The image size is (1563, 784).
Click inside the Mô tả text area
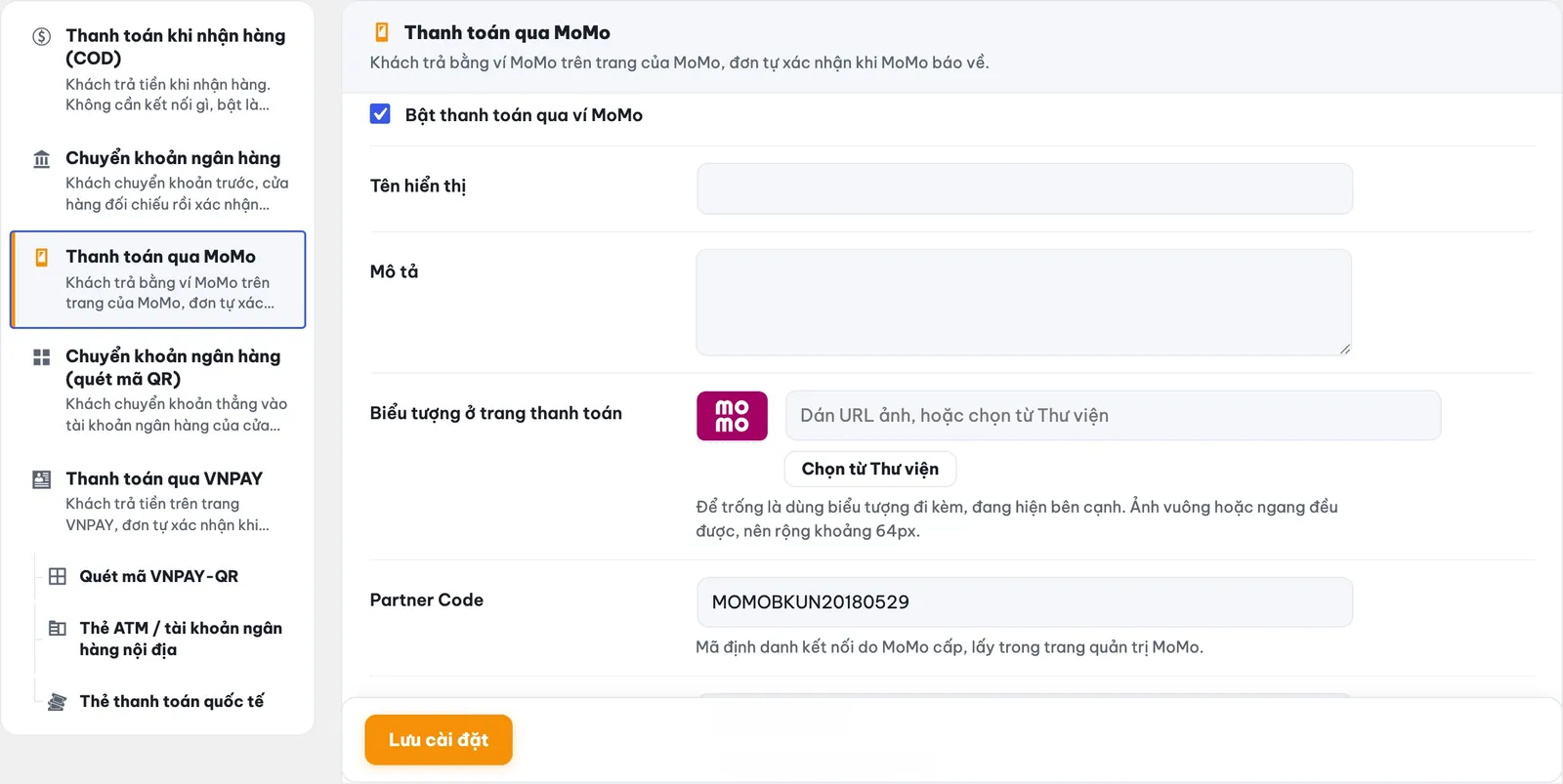coord(1024,302)
